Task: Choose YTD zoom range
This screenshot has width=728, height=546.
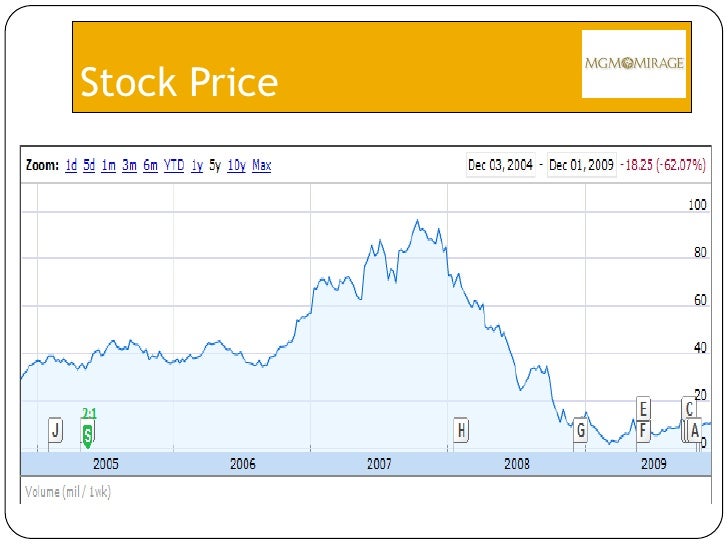Action: 174,165
